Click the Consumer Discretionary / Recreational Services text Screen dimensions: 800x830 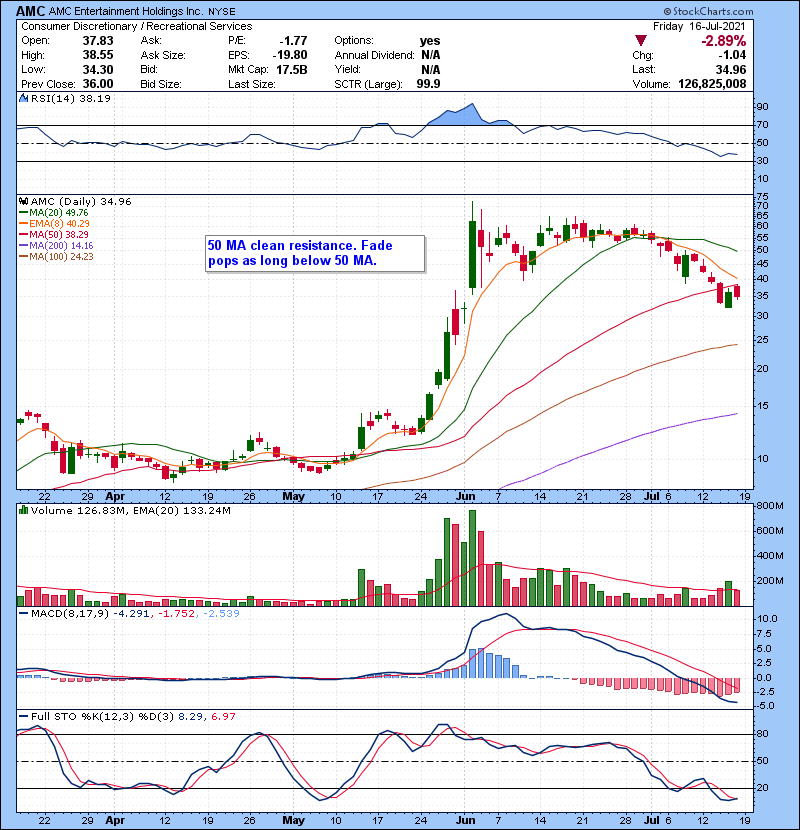(137, 26)
